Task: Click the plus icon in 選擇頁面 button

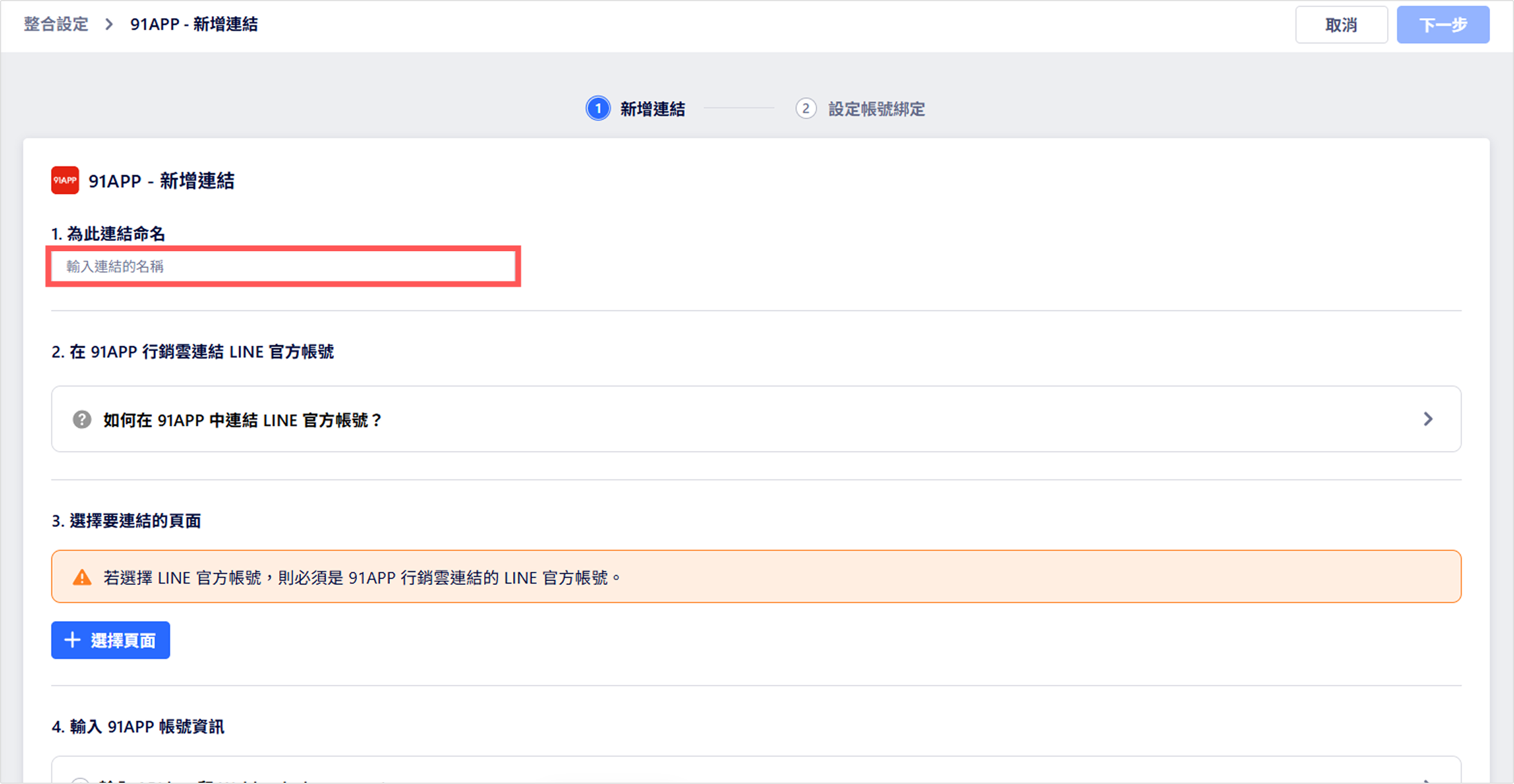Action: 72,640
